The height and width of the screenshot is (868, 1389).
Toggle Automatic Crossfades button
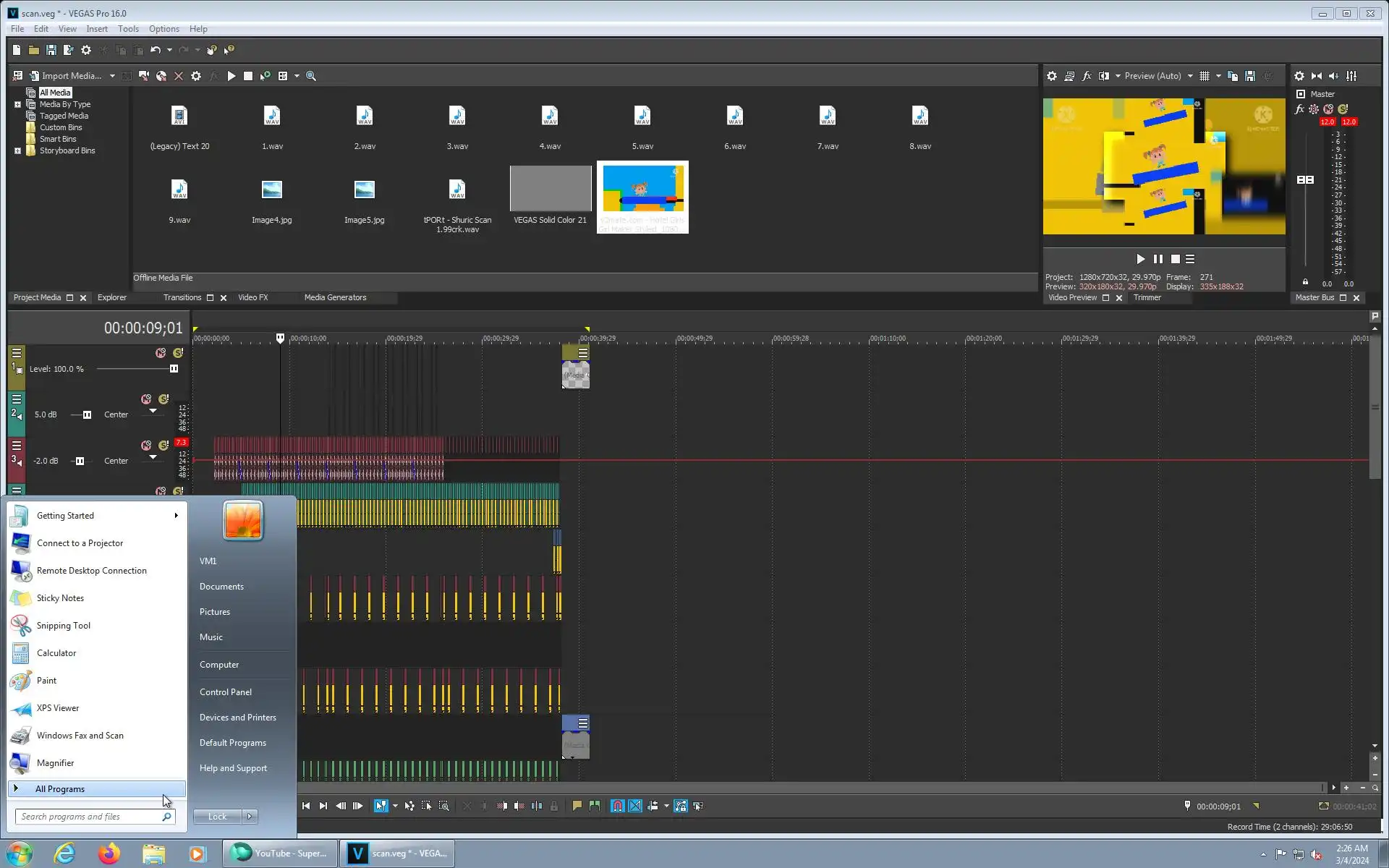pos(635,806)
